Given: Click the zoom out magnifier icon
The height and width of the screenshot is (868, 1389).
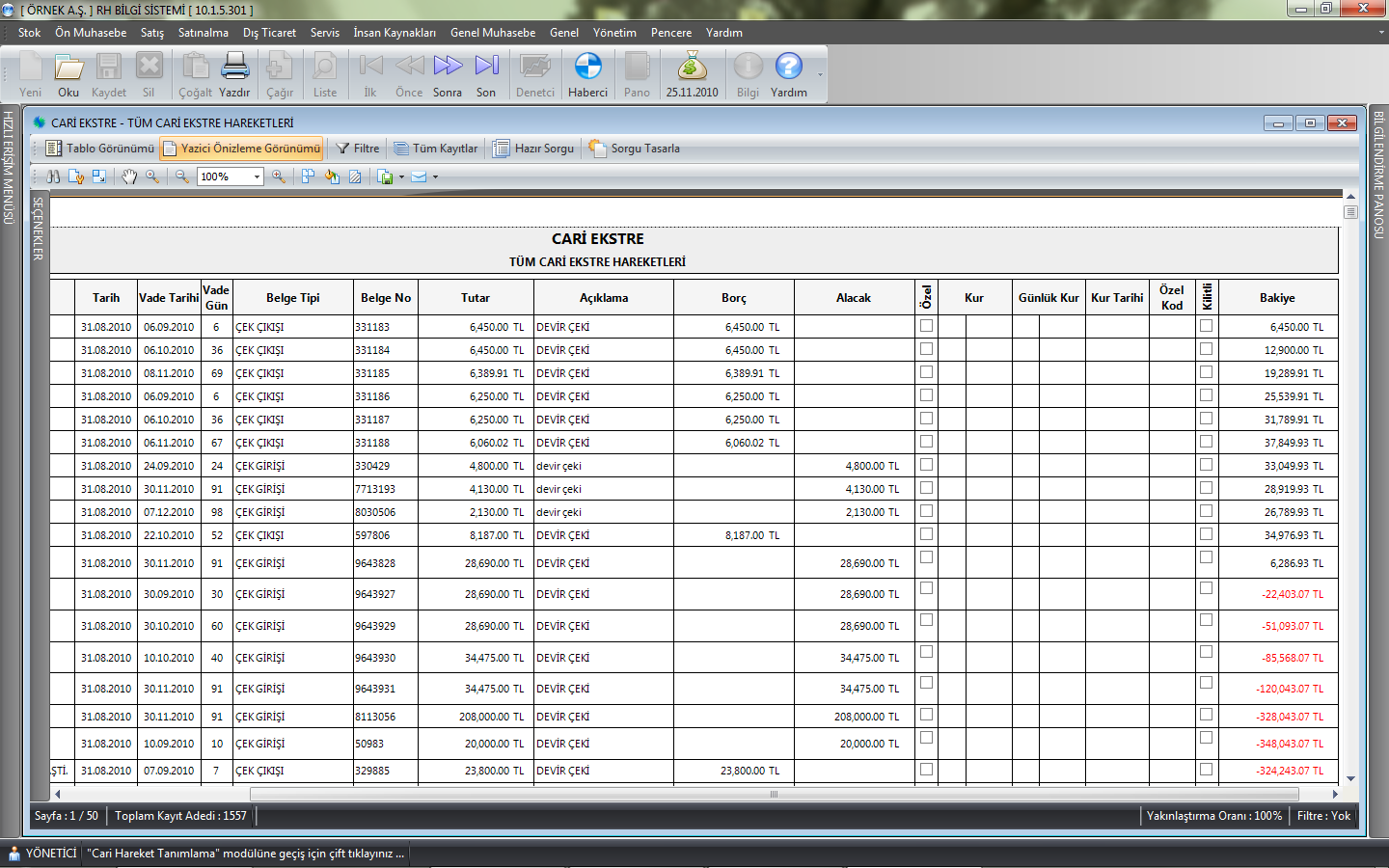Looking at the screenshot, I should coord(181,176).
